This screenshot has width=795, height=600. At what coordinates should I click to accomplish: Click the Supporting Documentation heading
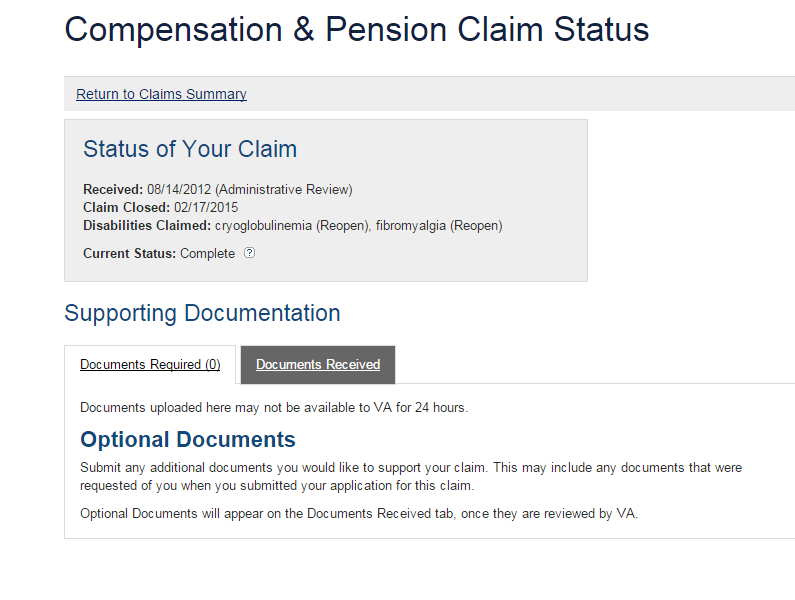[x=202, y=313]
